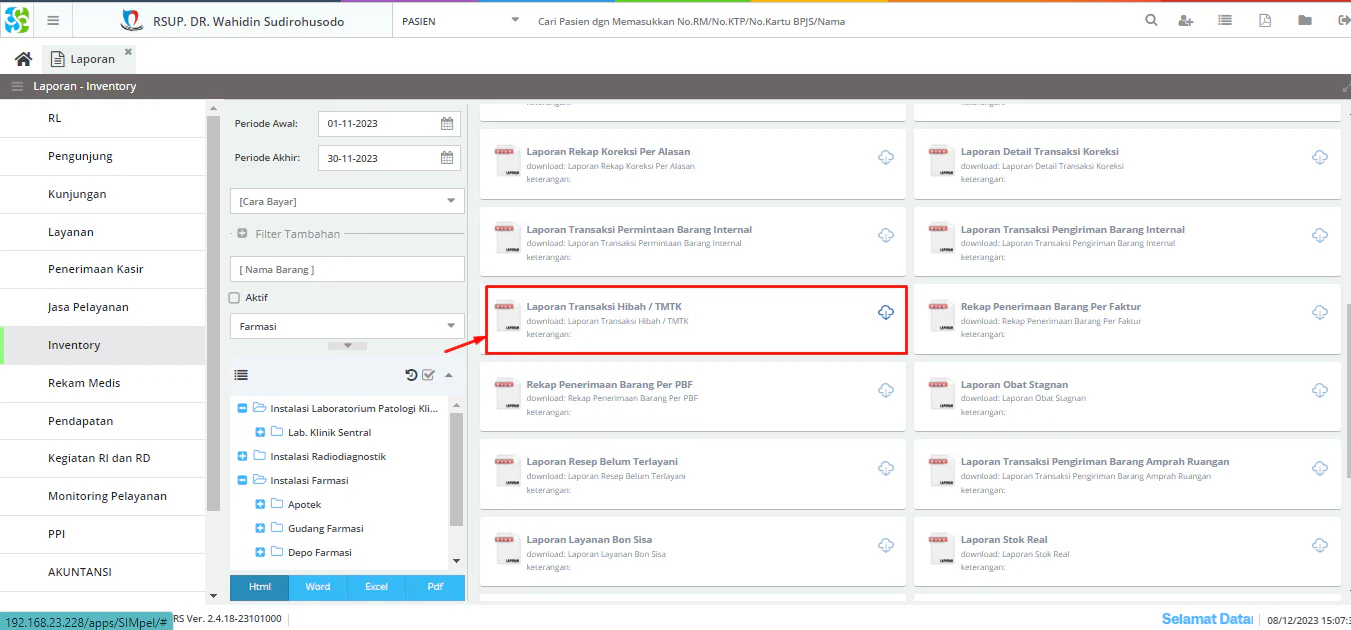This screenshot has width=1351, height=630.
Task: Download Laporan Transaksi Pengiriman Barang Internal
Action: point(1319,235)
